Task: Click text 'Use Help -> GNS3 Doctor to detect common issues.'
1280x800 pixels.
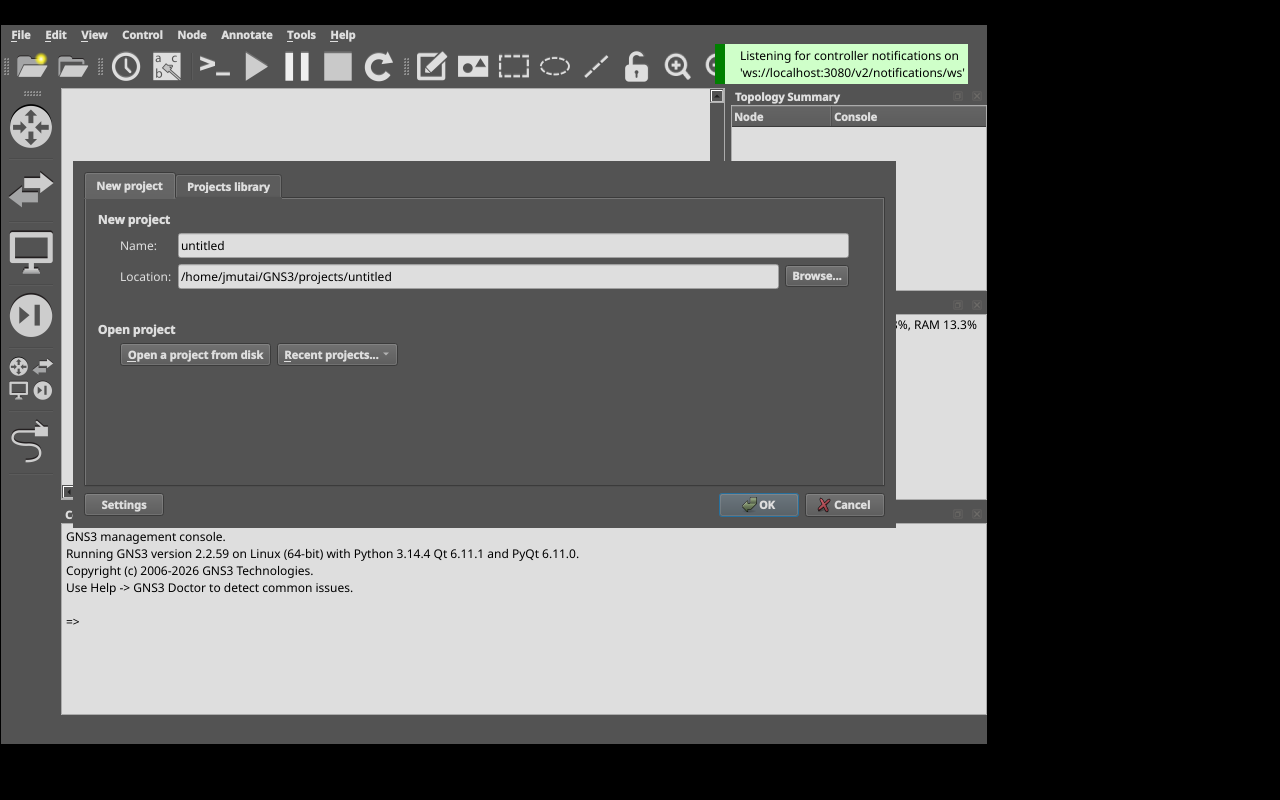Action: pos(209,588)
